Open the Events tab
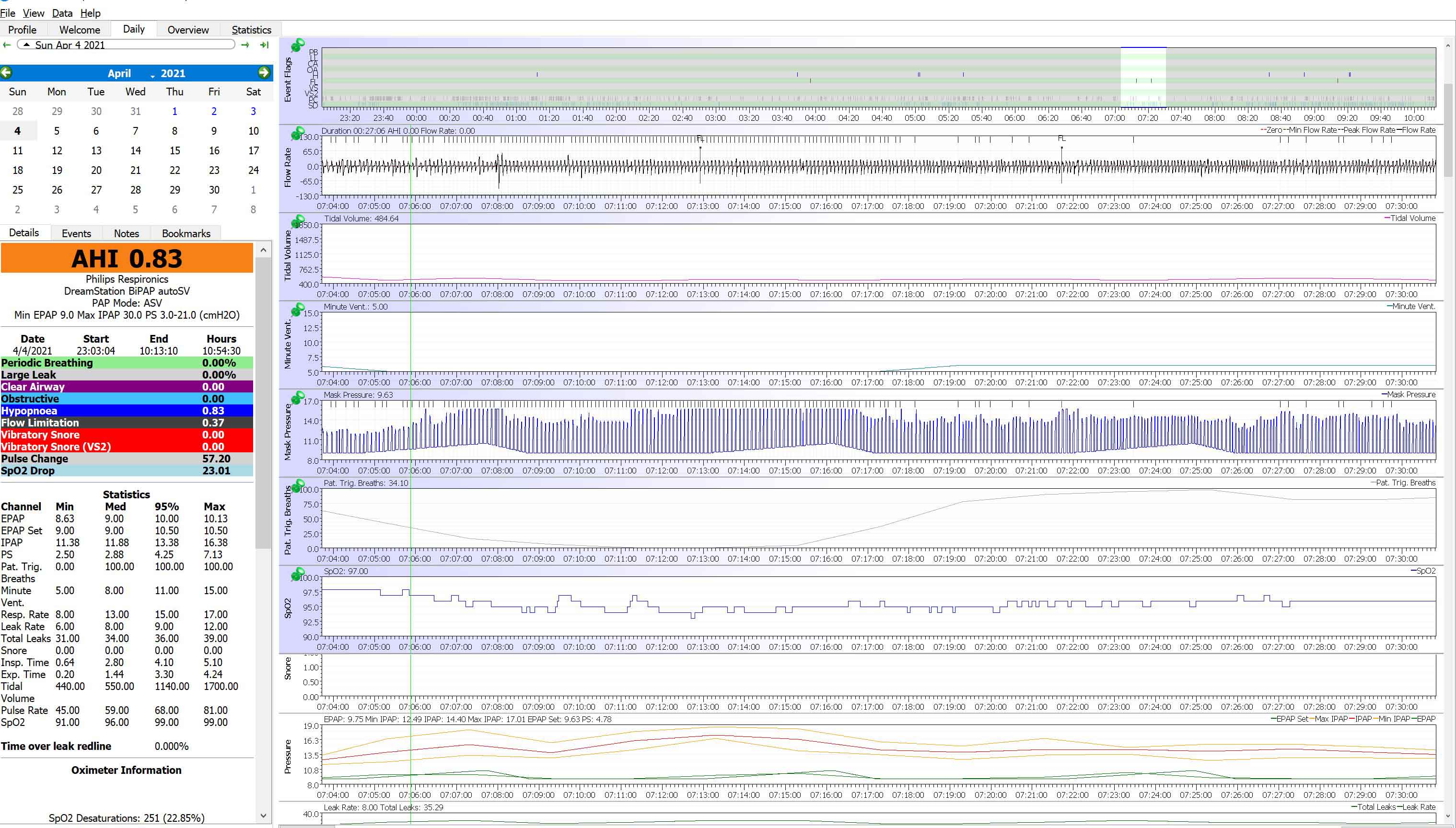 (76, 233)
